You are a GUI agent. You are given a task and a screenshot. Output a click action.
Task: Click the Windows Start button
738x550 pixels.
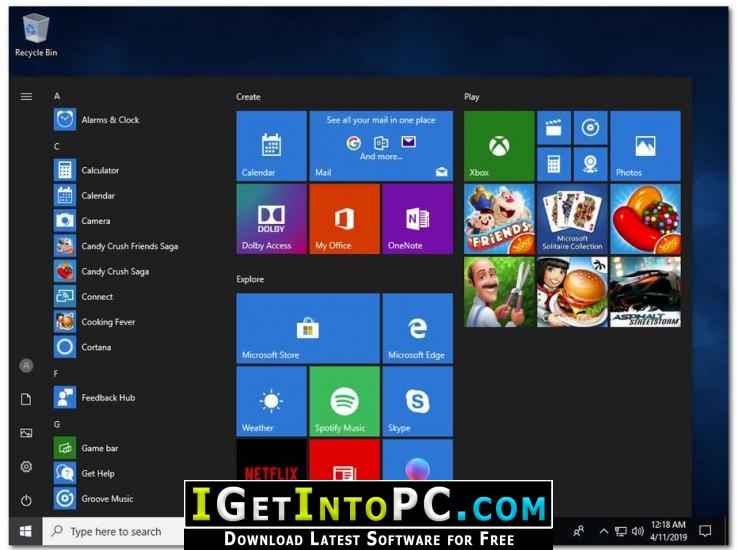click(26, 531)
